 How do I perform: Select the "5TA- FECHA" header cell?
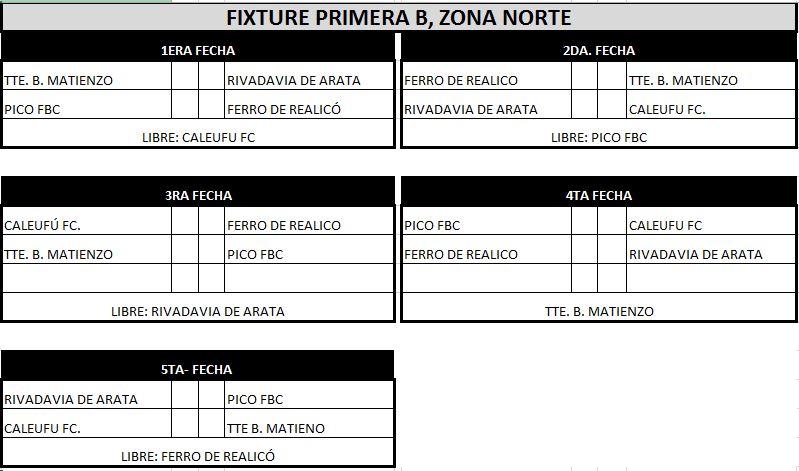click(x=197, y=369)
